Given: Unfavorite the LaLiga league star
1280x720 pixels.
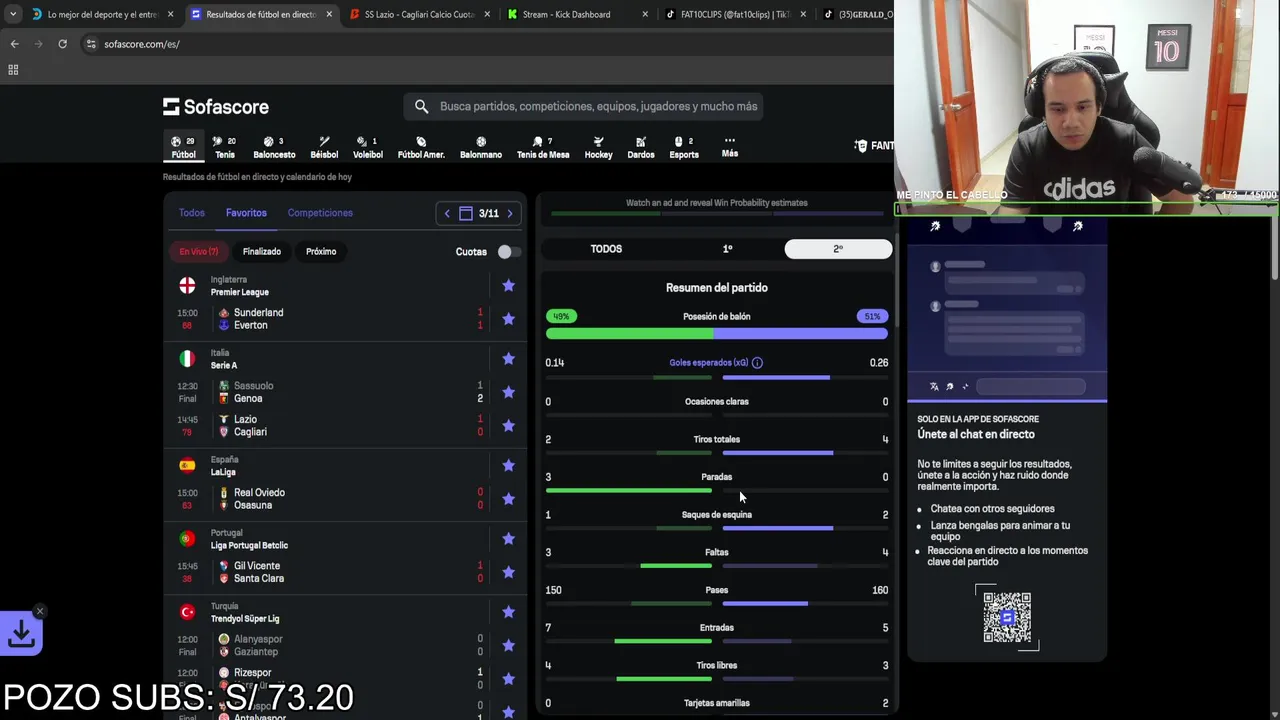Looking at the screenshot, I should click(508, 465).
